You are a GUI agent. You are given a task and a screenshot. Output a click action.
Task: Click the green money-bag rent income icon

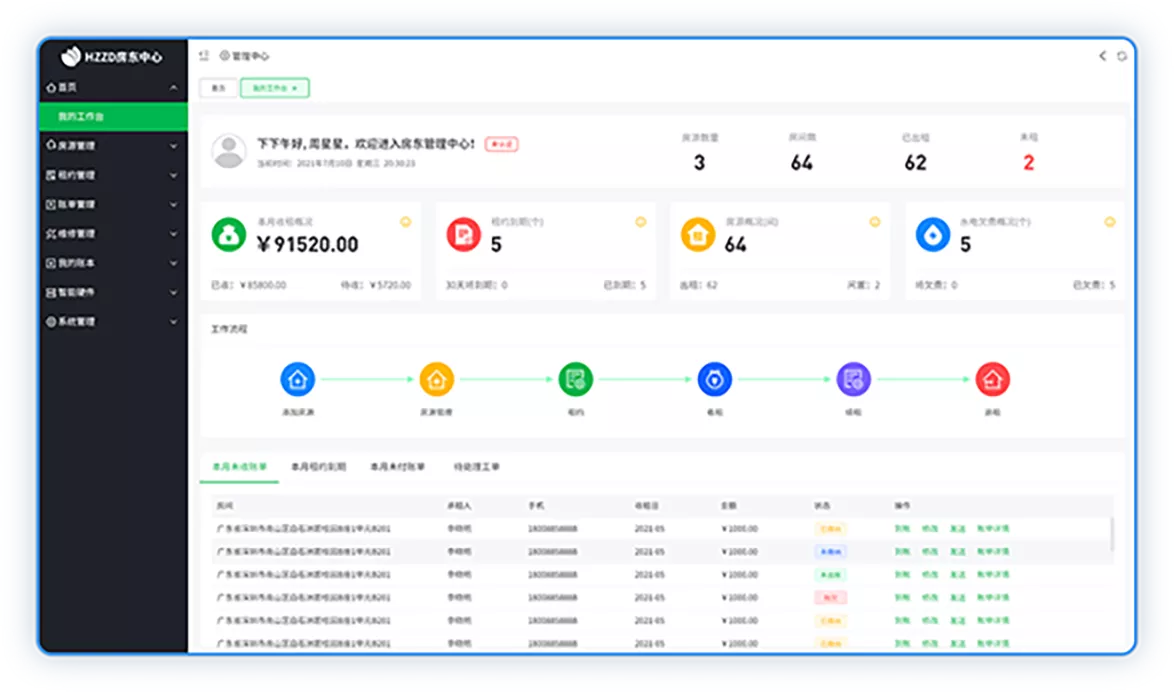click(x=229, y=234)
